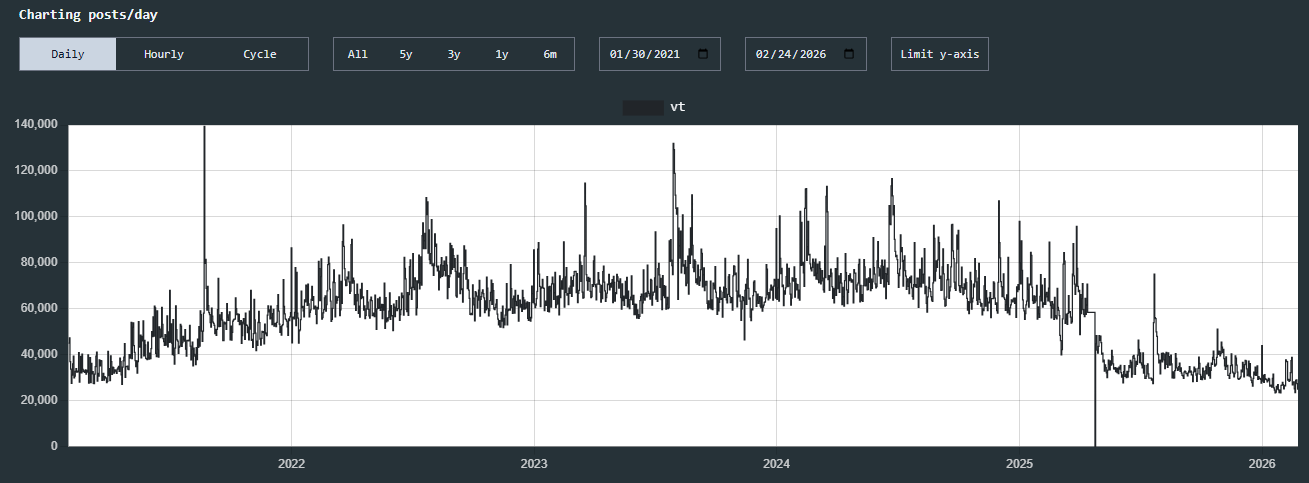Click the 40,000 y-axis label
Image resolution: width=1309 pixels, height=483 pixels.
tap(39, 354)
